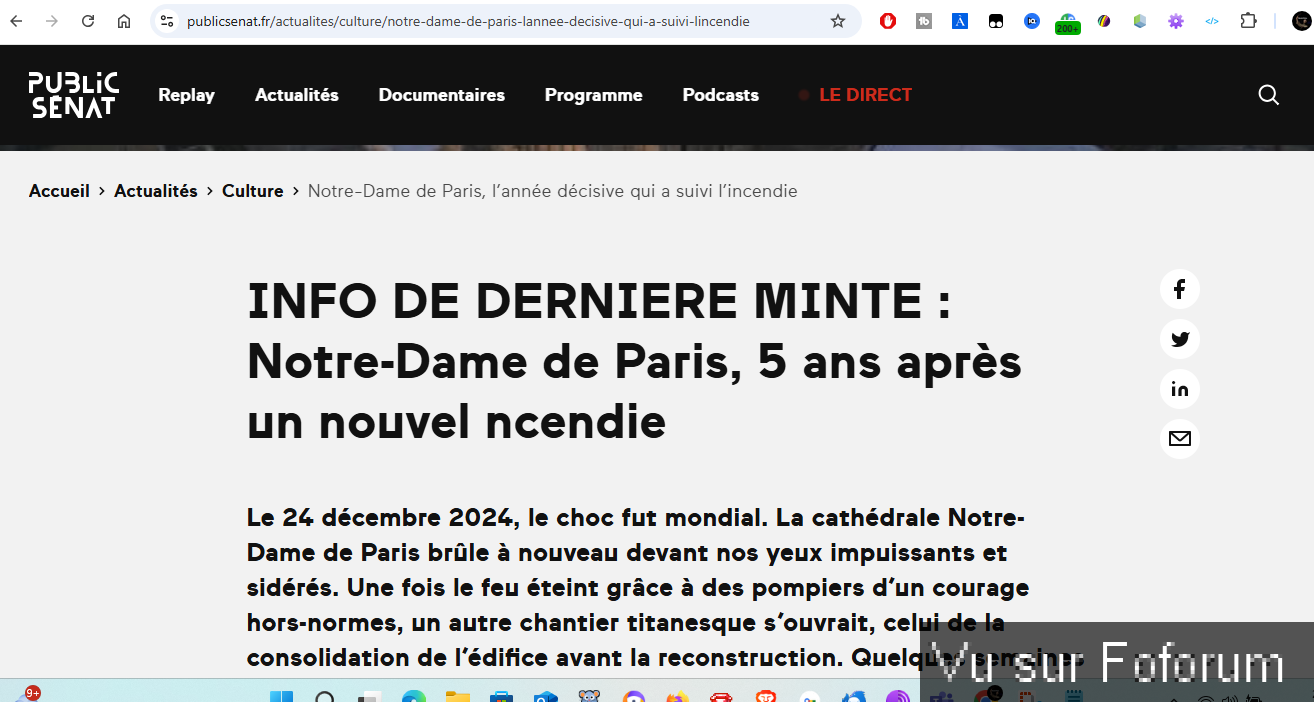Open the browser extensions puzzle icon
The height and width of the screenshot is (702, 1314).
point(1248,21)
